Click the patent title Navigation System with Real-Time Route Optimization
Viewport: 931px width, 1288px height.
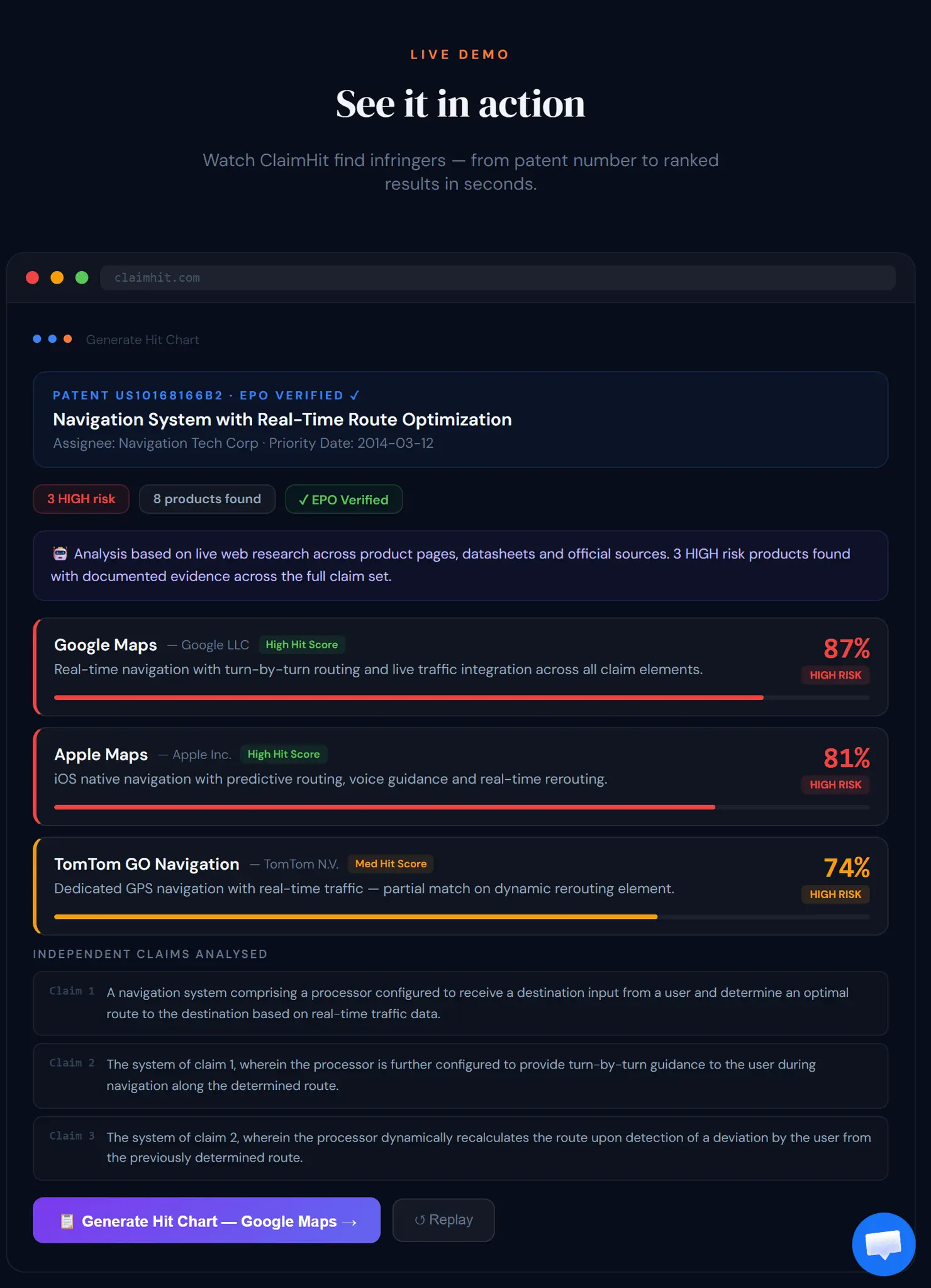click(282, 419)
